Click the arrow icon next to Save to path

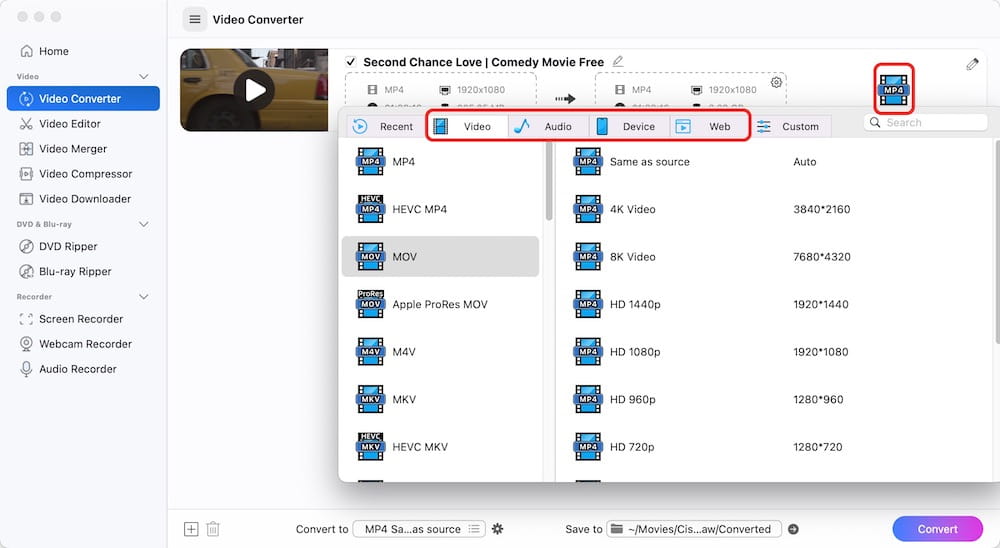pyautogui.click(x=793, y=529)
